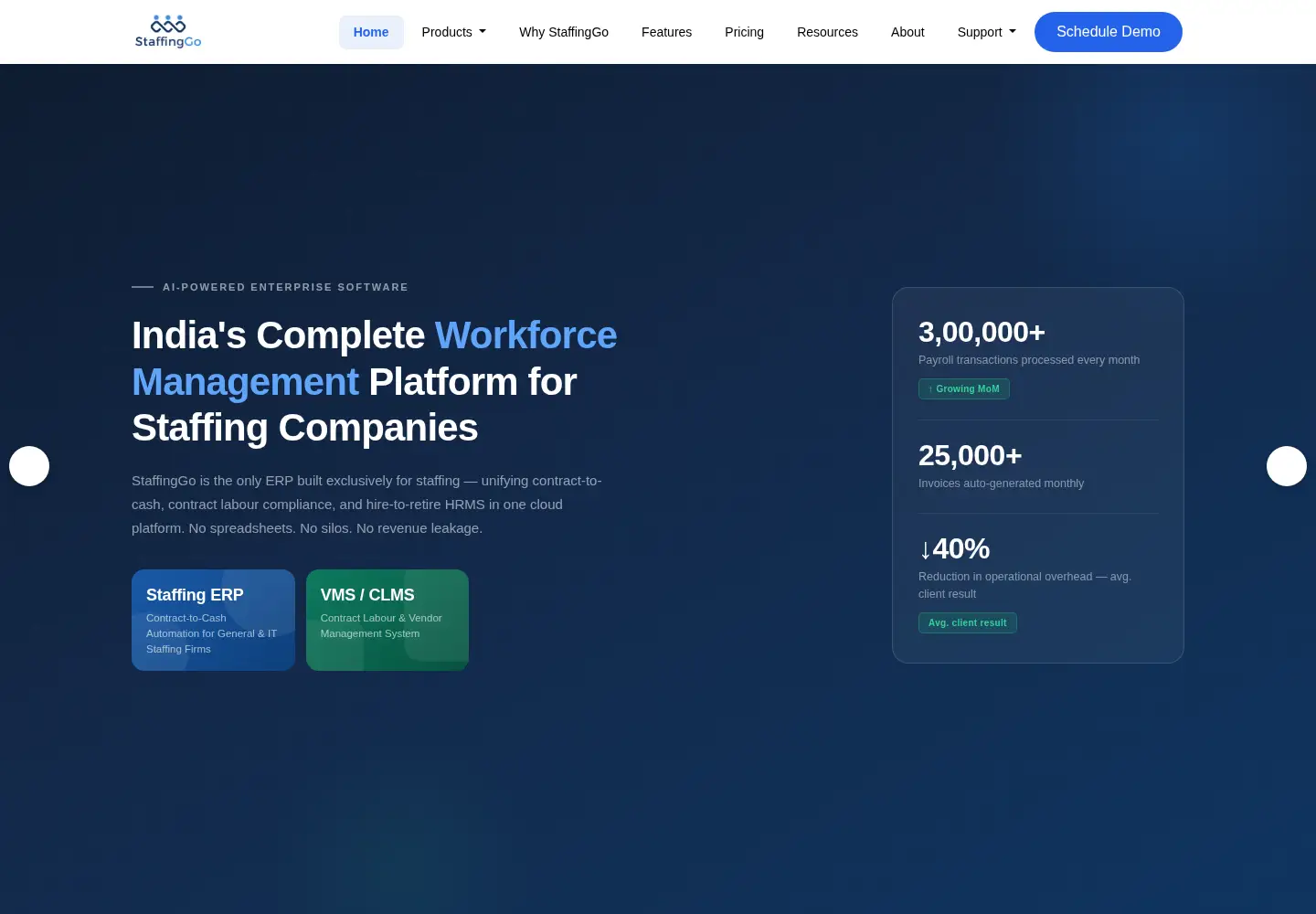Open the VMS / CLMS product card
This screenshot has width=1316, height=914.
point(387,620)
